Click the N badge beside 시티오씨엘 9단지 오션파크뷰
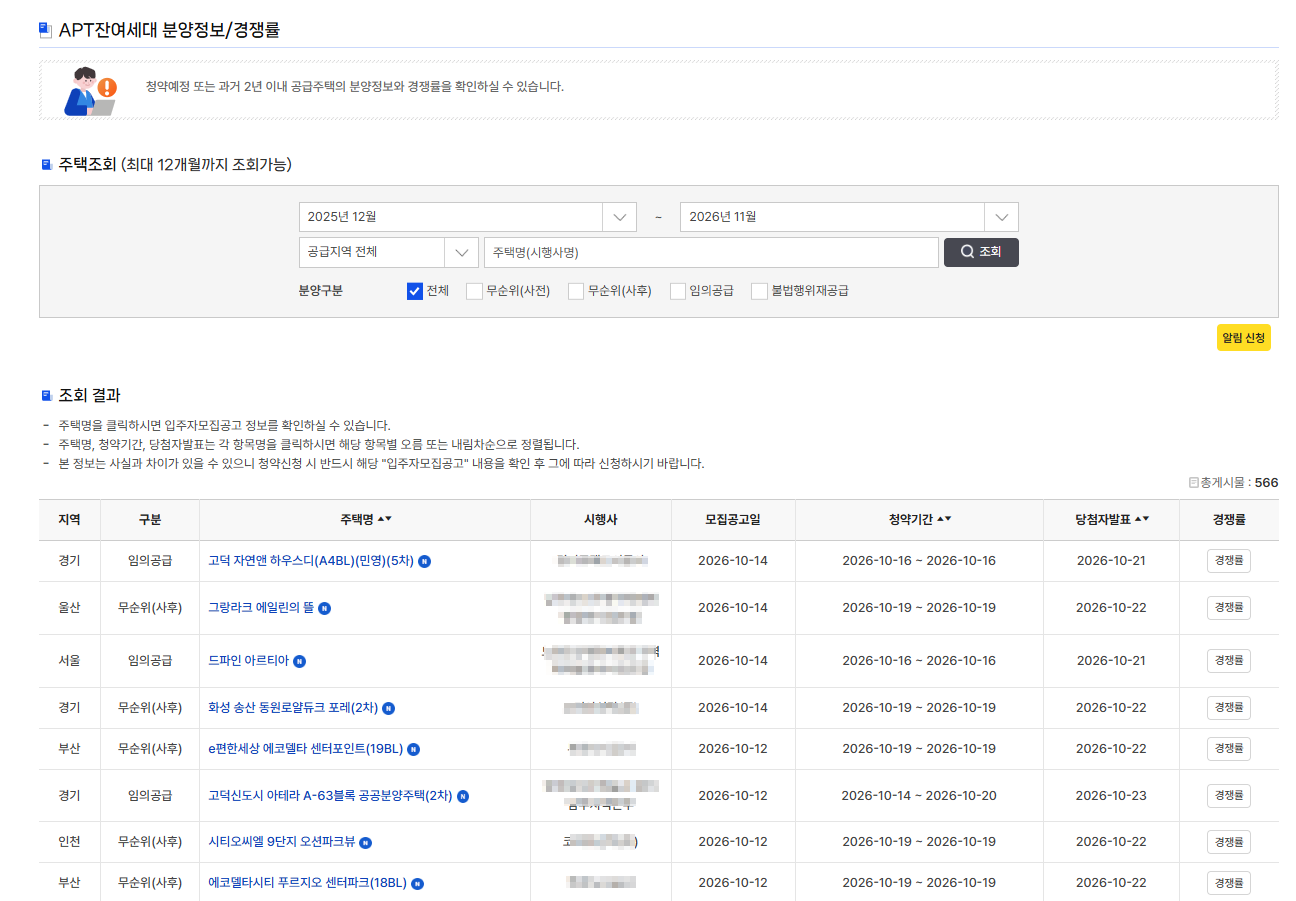Image resolution: width=1296 pixels, height=901 pixels. (365, 843)
